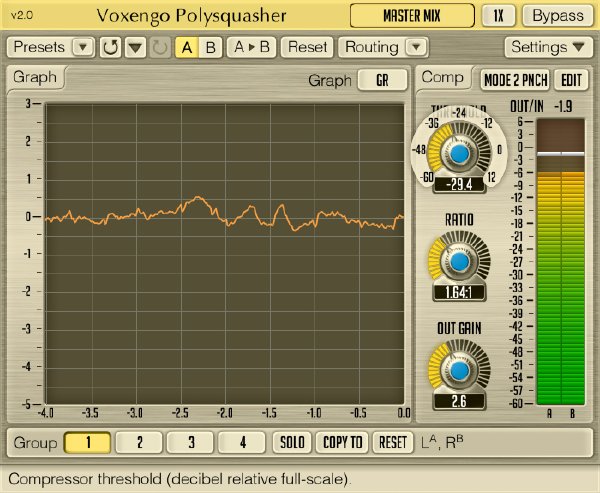Copy state A to B
The height and width of the screenshot is (493, 600).
(251, 47)
